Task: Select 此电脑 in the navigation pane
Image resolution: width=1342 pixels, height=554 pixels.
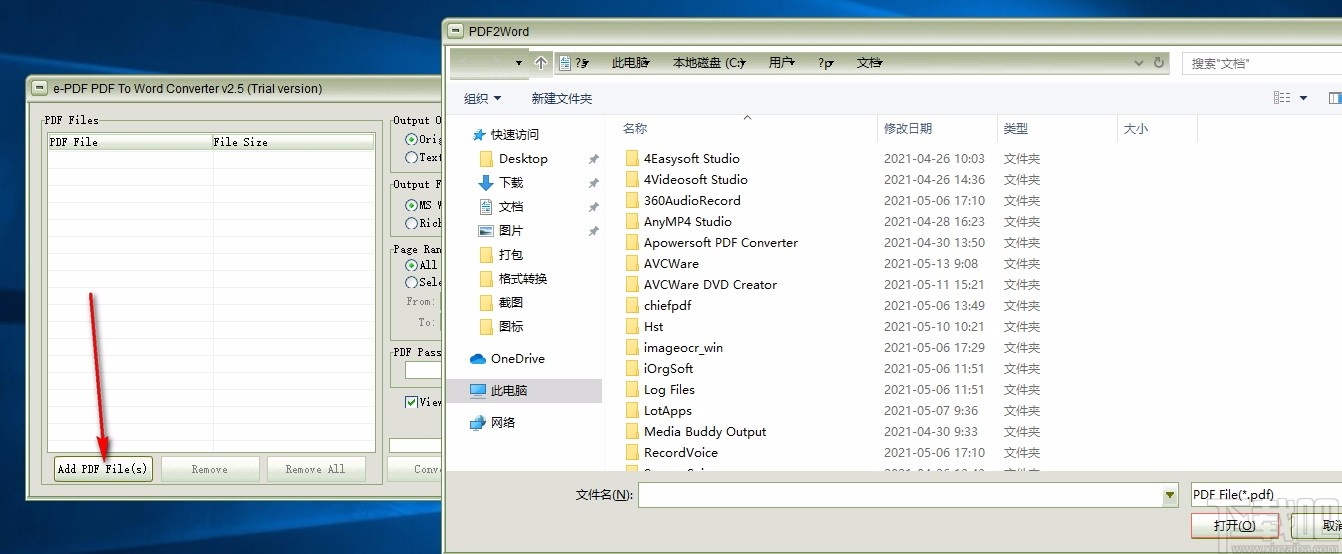Action: 509,390
